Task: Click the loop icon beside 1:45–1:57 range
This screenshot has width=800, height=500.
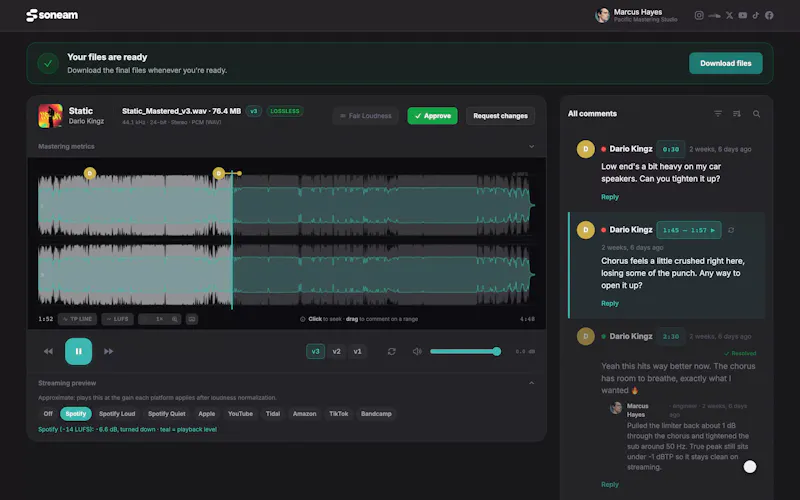Action: click(731, 230)
